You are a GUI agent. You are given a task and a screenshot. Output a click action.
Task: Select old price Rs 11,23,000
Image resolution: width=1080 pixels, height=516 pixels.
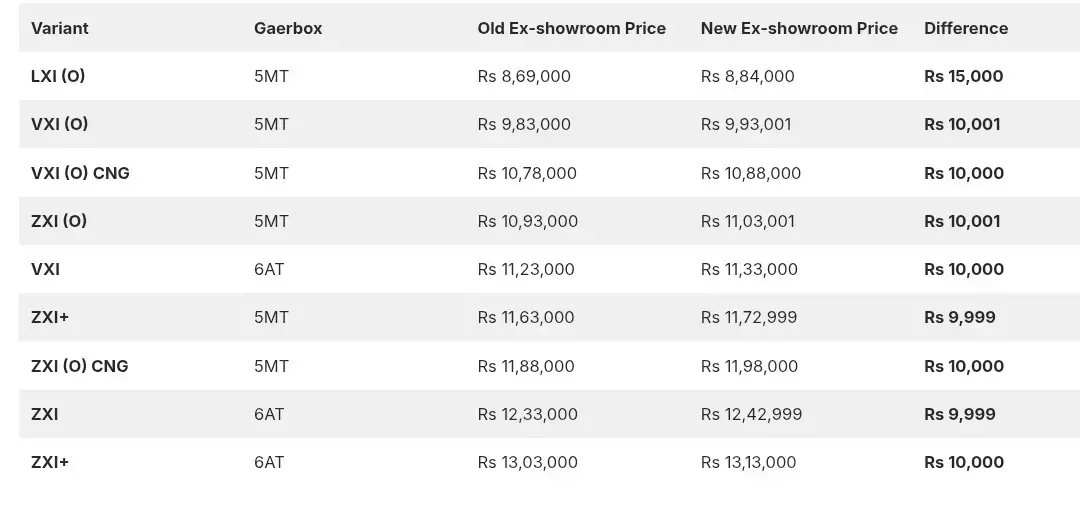526,269
